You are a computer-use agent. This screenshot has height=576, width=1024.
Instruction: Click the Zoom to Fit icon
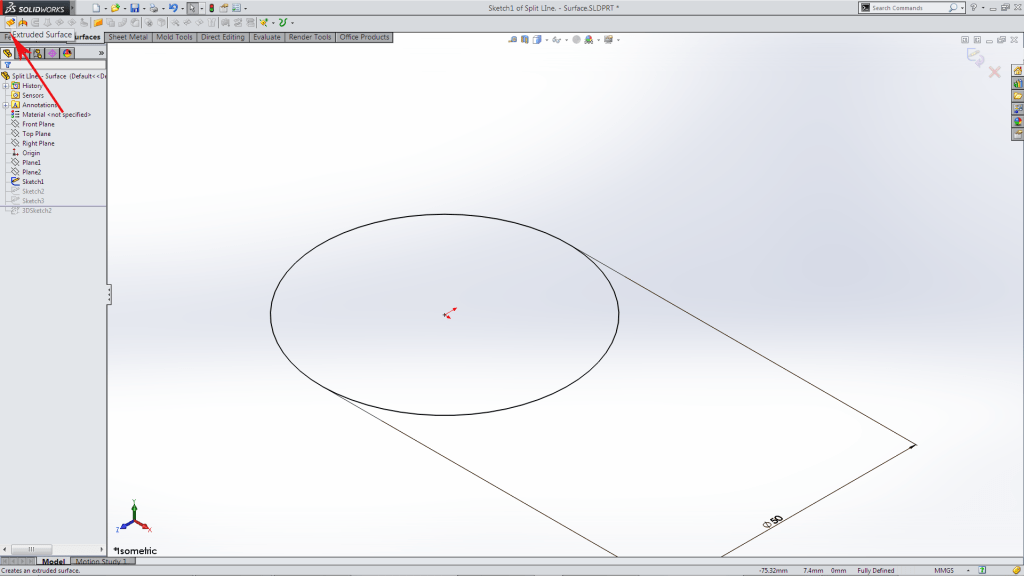pyautogui.click(x=511, y=41)
